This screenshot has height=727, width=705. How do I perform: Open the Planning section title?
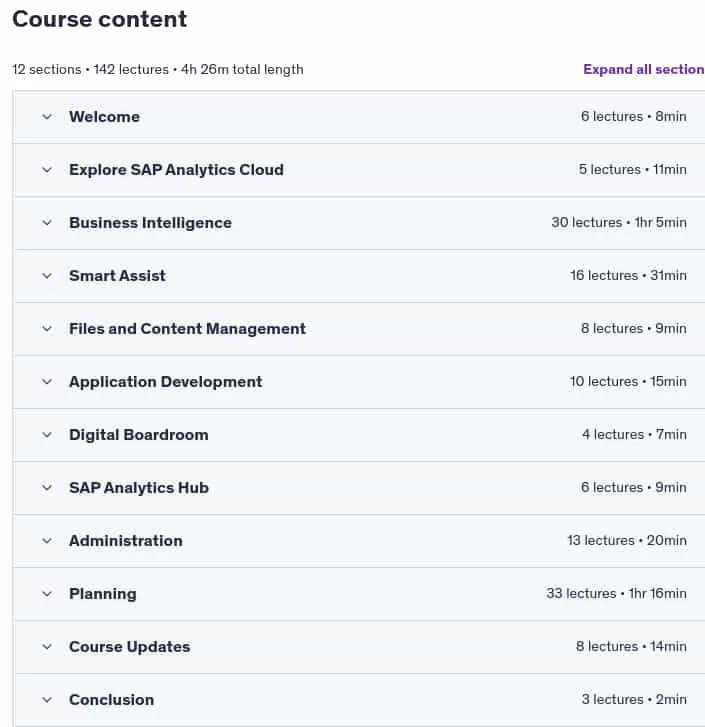click(x=103, y=594)
